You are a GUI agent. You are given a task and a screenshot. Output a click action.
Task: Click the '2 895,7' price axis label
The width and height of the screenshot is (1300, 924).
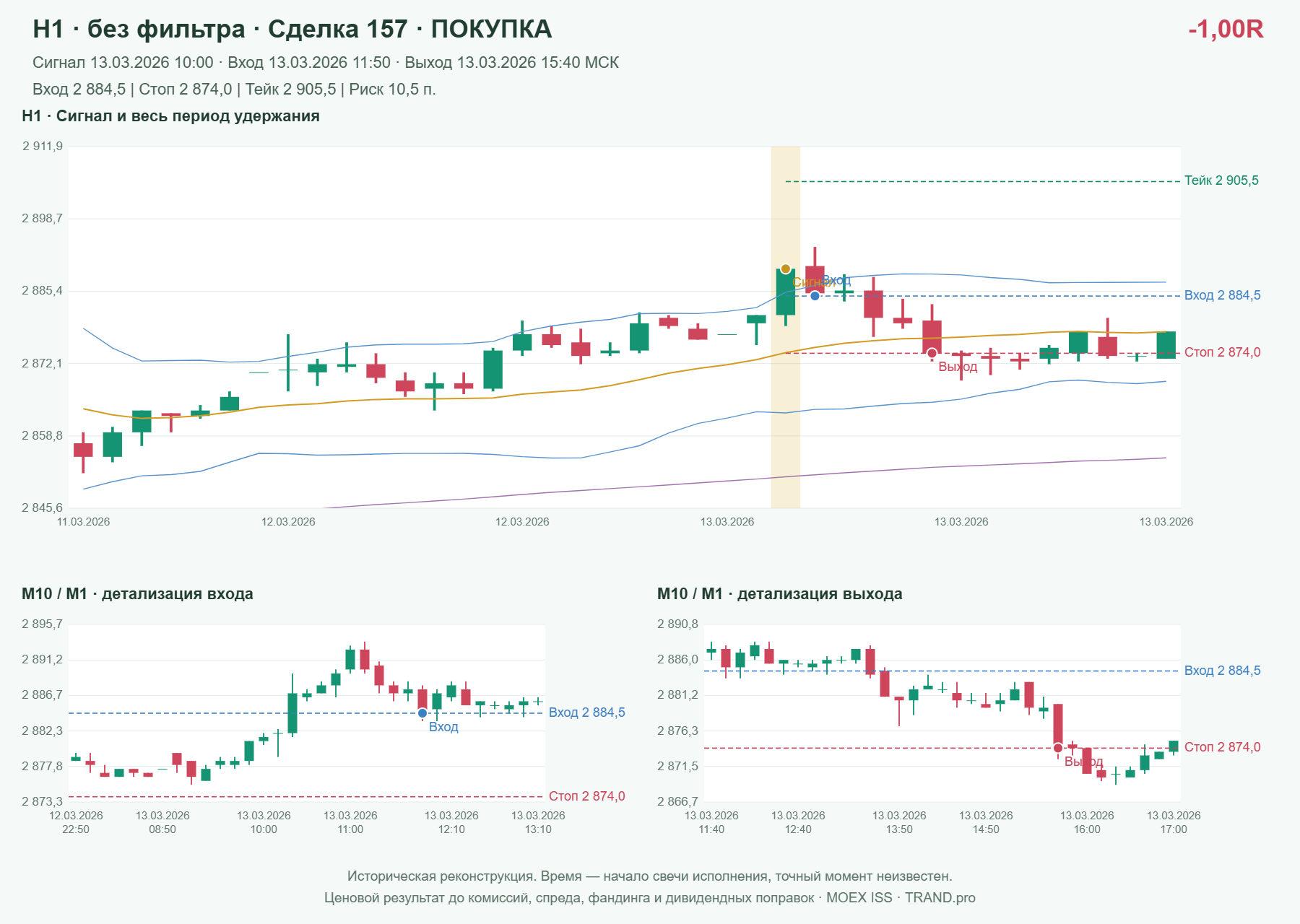coord(43,624)
